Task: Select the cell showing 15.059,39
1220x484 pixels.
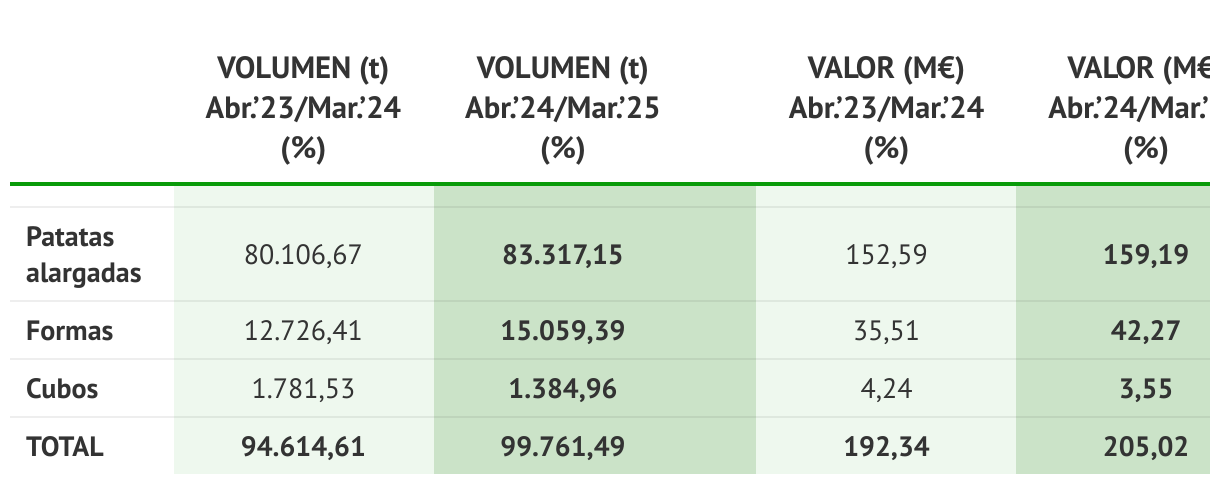Action: (562, 330)
